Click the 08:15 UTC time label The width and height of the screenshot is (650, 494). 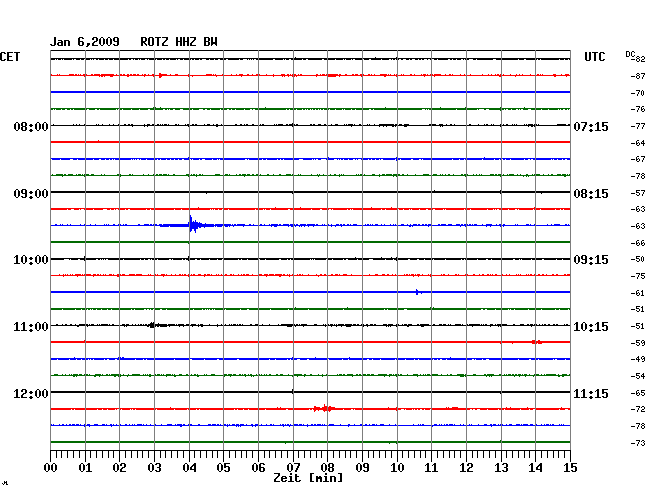591,194
